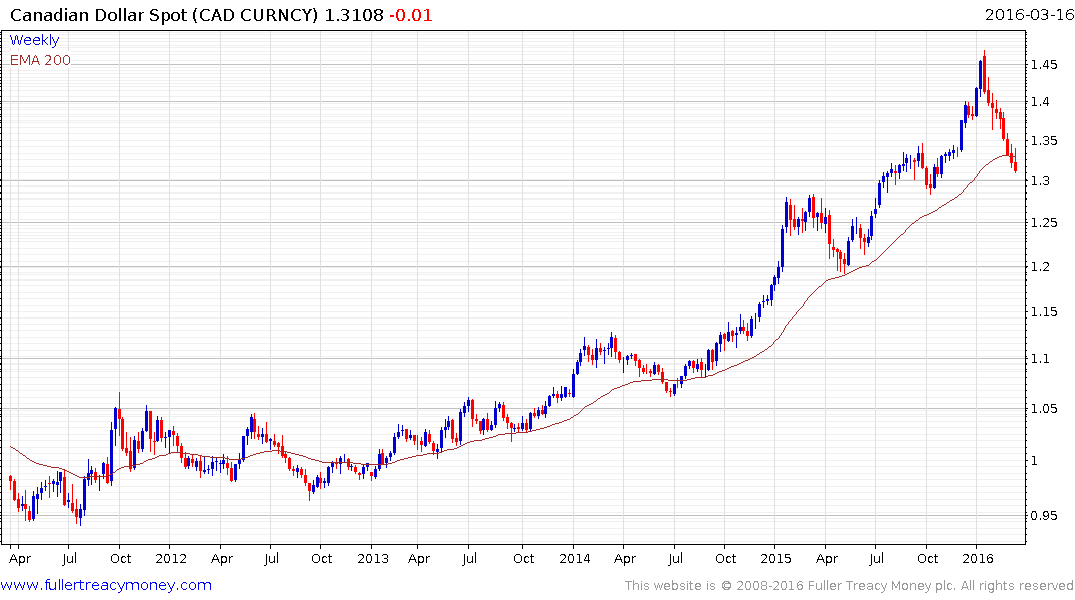Click the 2012 year axis label
This screenshot has width=1075, height=600.
[171, 558]
